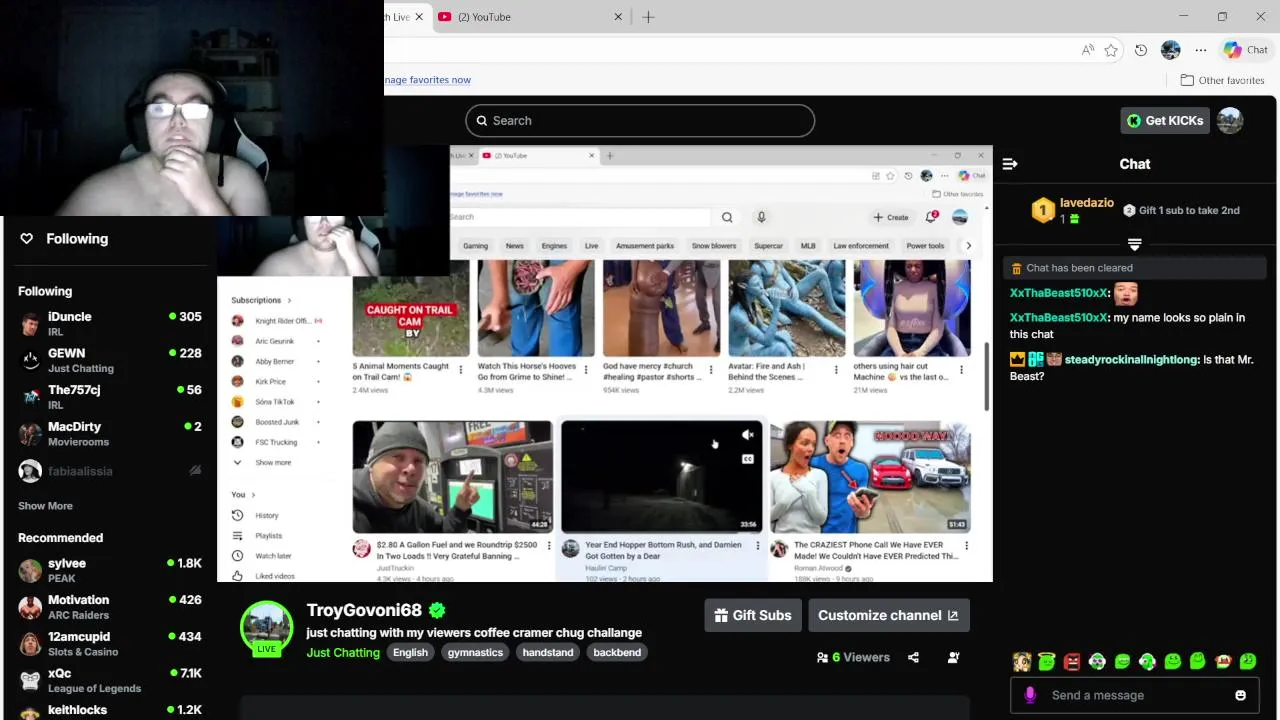Open MacDirty Movierooms channel
The height and width of the screenshot is (720, 1280).
click(110, 434)
